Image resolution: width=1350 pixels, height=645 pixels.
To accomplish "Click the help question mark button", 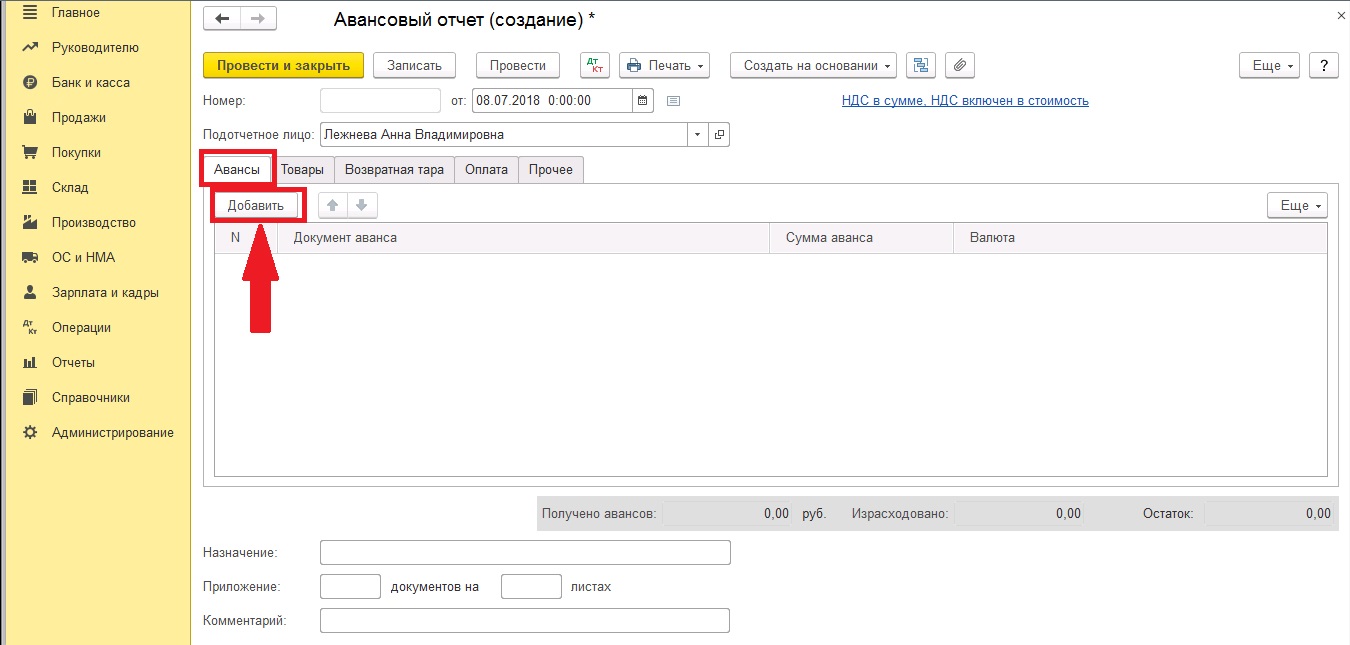I will tap(1323, 65).
